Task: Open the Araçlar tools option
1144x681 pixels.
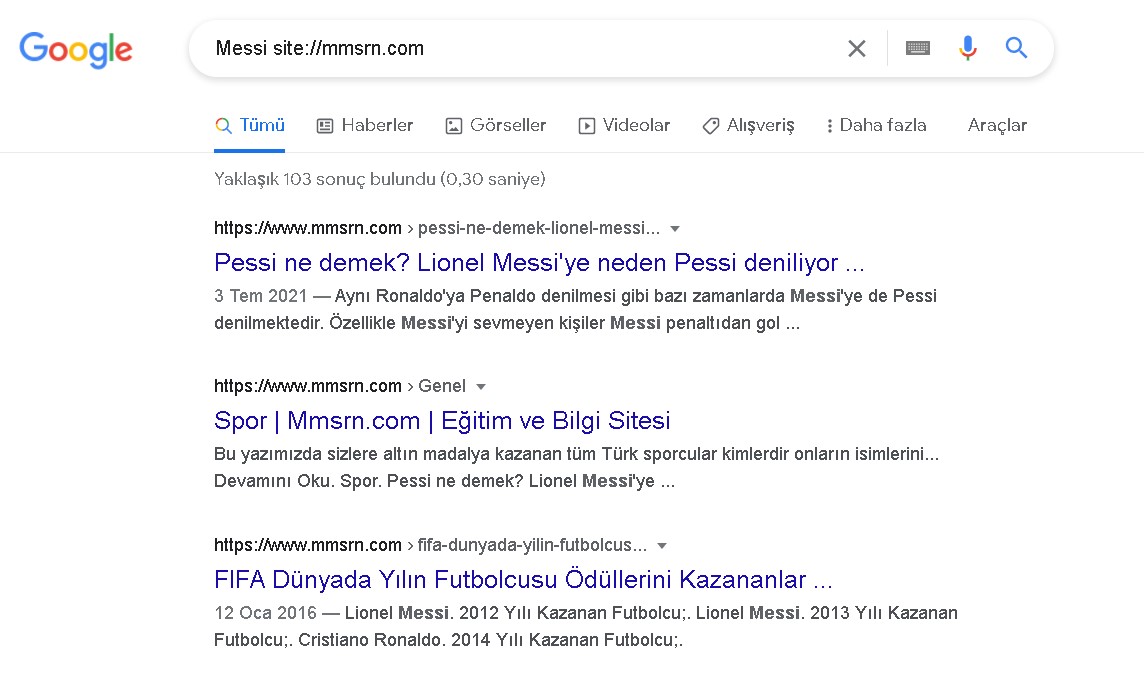Action: (997, 126)
